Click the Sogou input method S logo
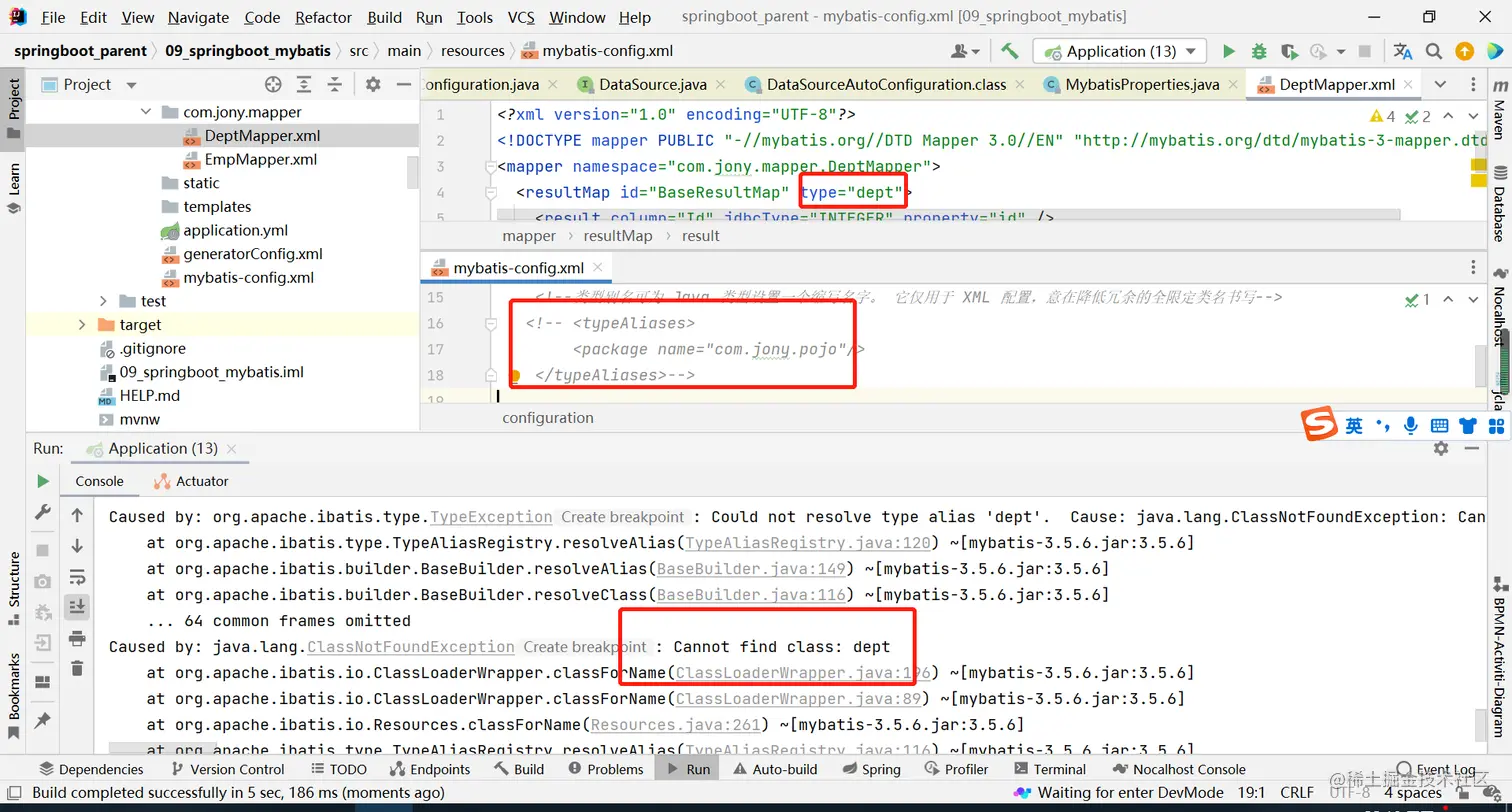 [1319, 424]
